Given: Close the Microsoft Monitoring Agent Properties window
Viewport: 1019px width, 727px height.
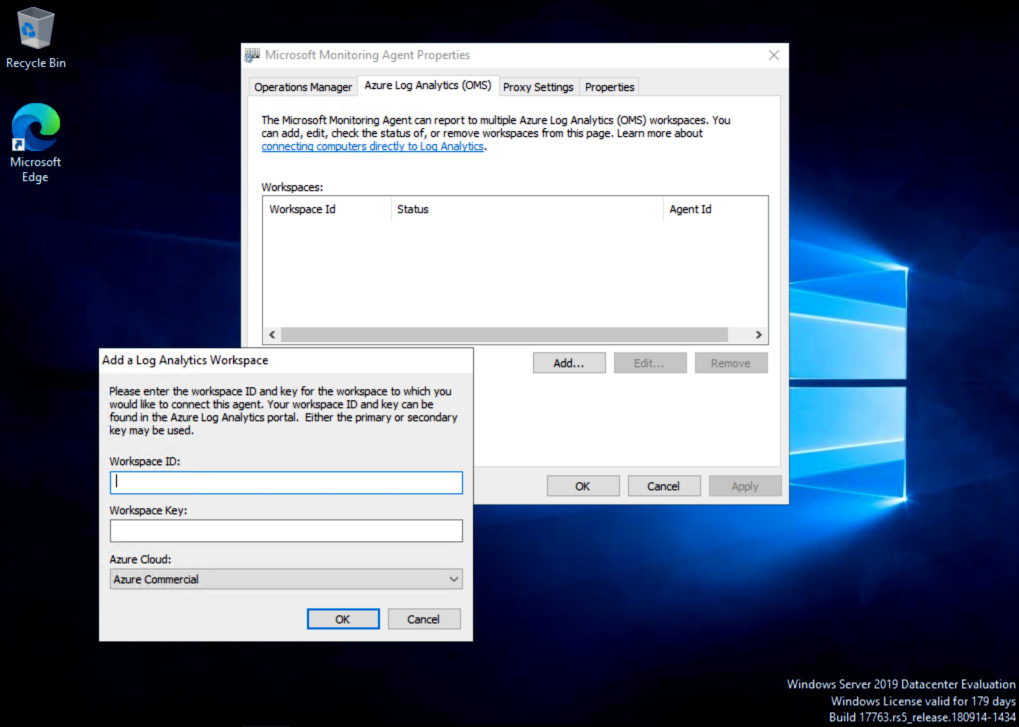Looking at the screenshot, I should coord(773,55).
